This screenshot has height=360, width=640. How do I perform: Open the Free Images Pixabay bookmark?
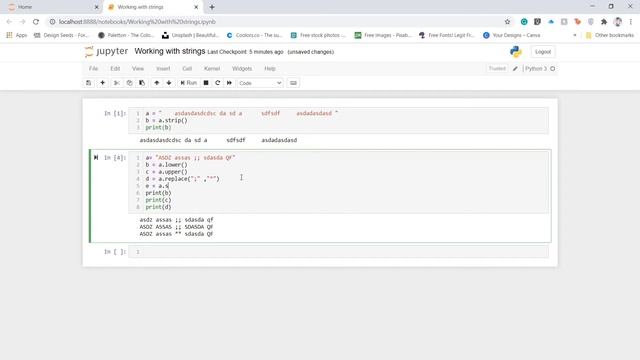383,36
